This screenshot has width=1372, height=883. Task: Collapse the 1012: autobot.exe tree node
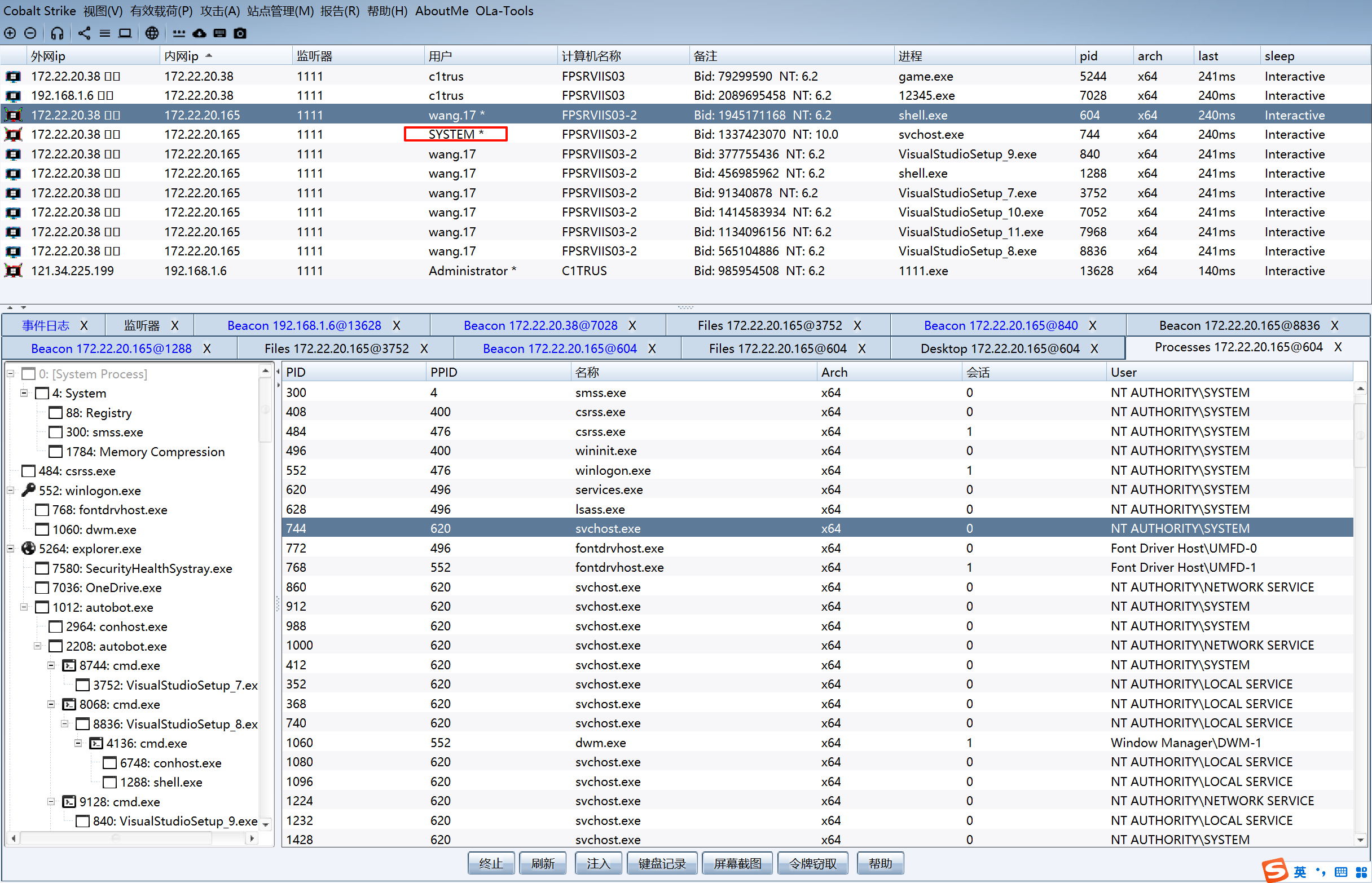[24, 607]
